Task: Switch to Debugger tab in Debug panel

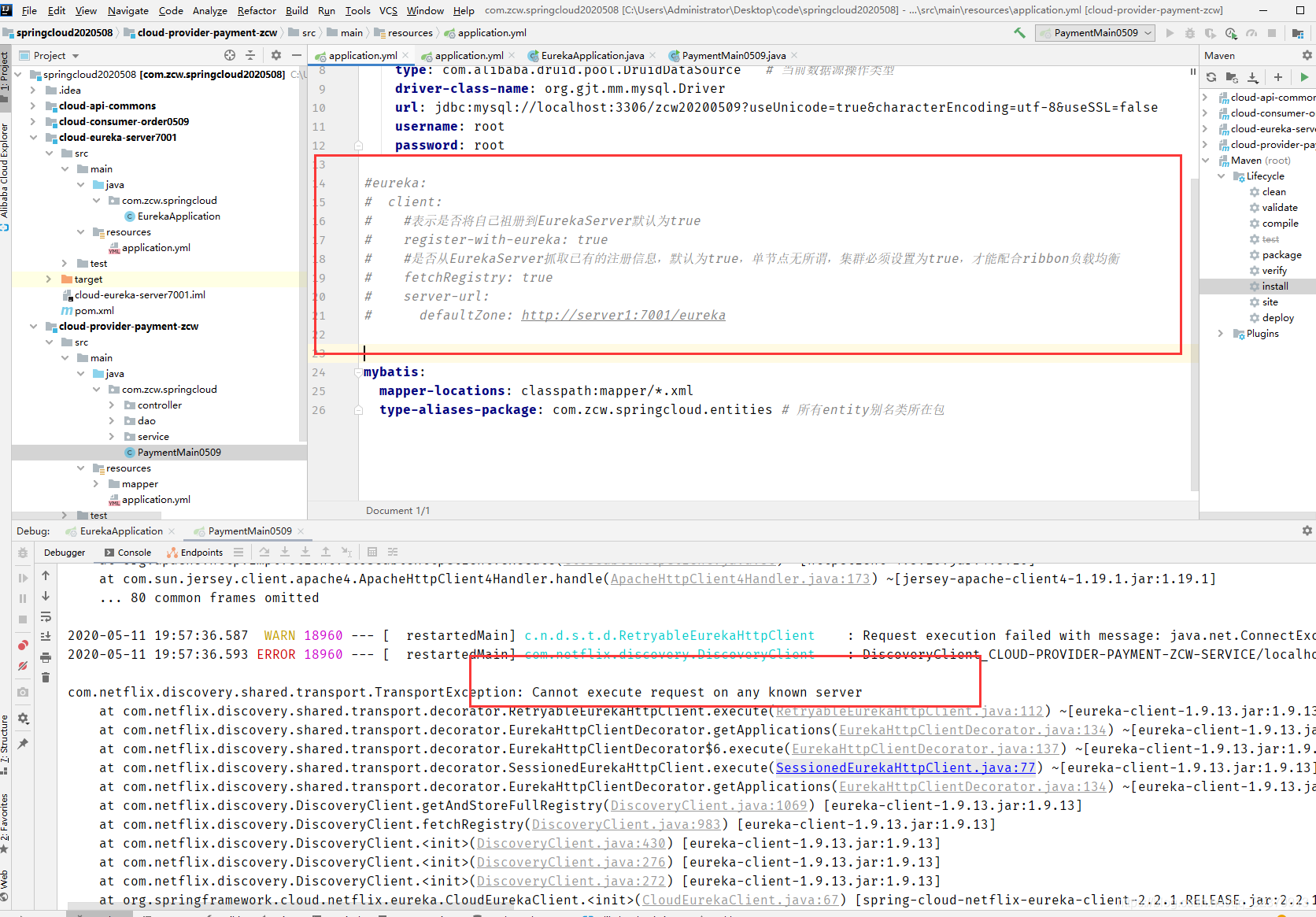Action: click(x=65, y=553)
